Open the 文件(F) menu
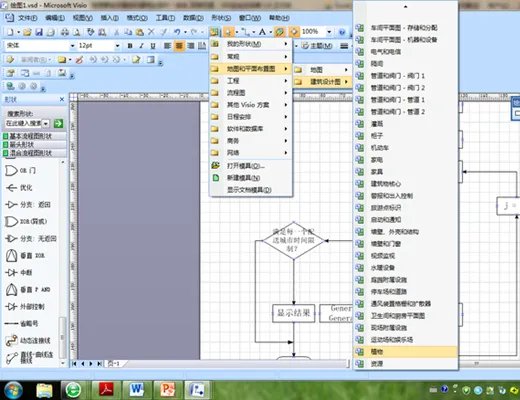Image resolution: width=520 pixels, height=400 pixels. [28, 18]
